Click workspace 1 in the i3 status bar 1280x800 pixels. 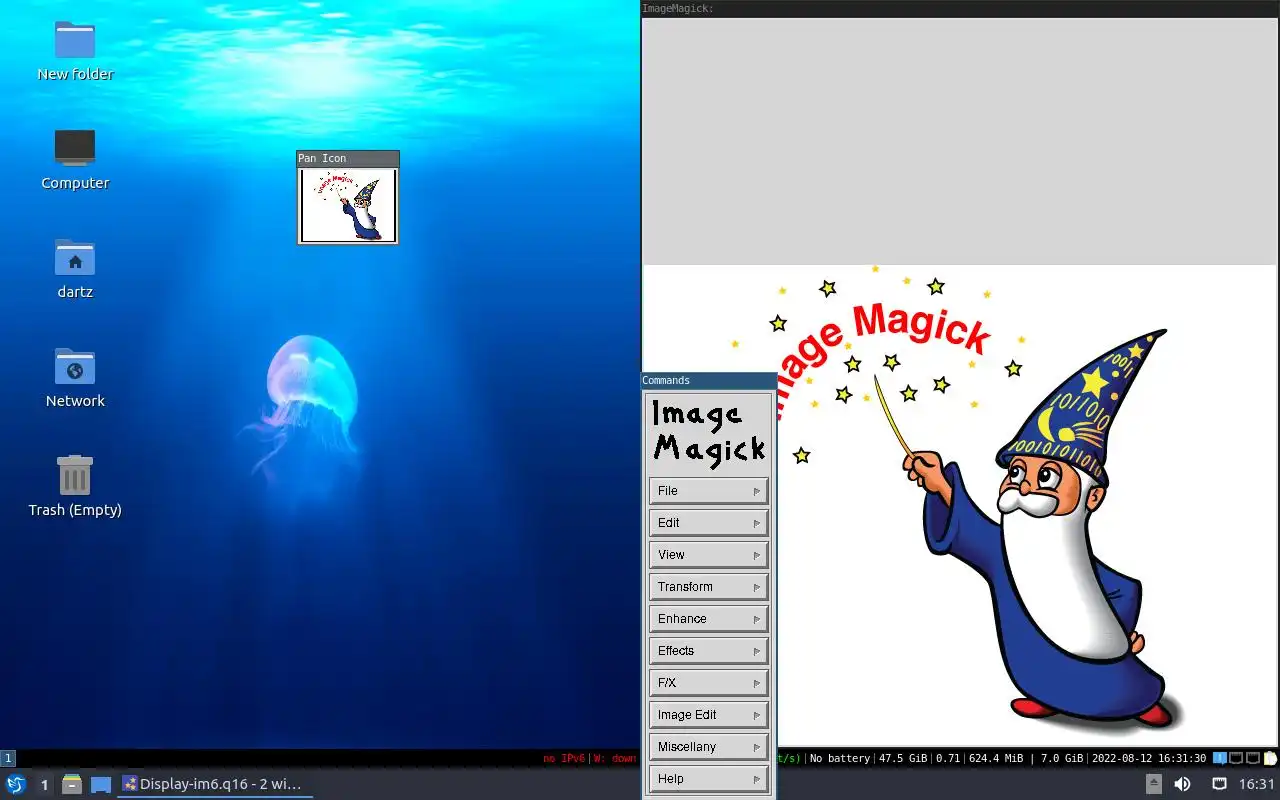[8, 758]
